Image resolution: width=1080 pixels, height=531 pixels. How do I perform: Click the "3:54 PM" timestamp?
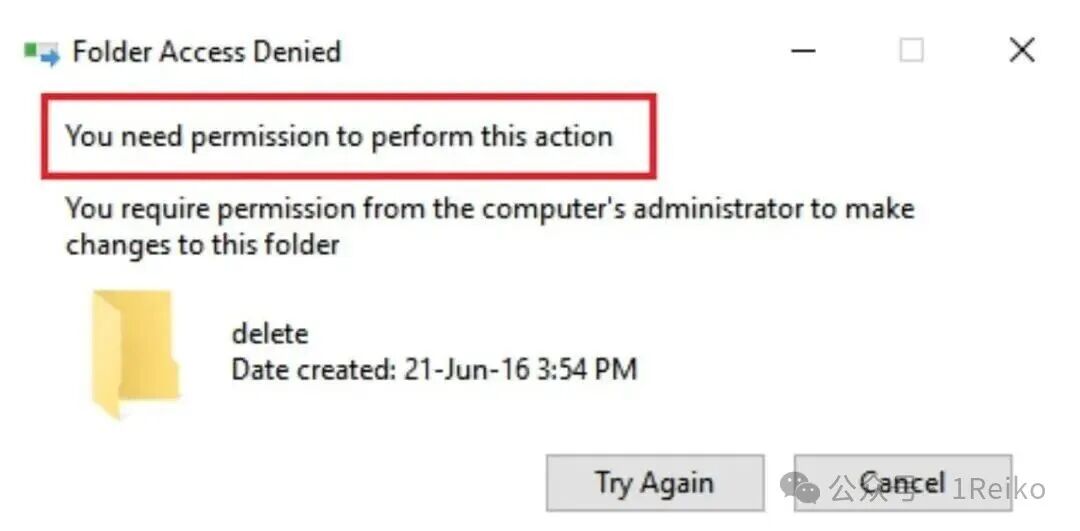[x=587, y=370]
